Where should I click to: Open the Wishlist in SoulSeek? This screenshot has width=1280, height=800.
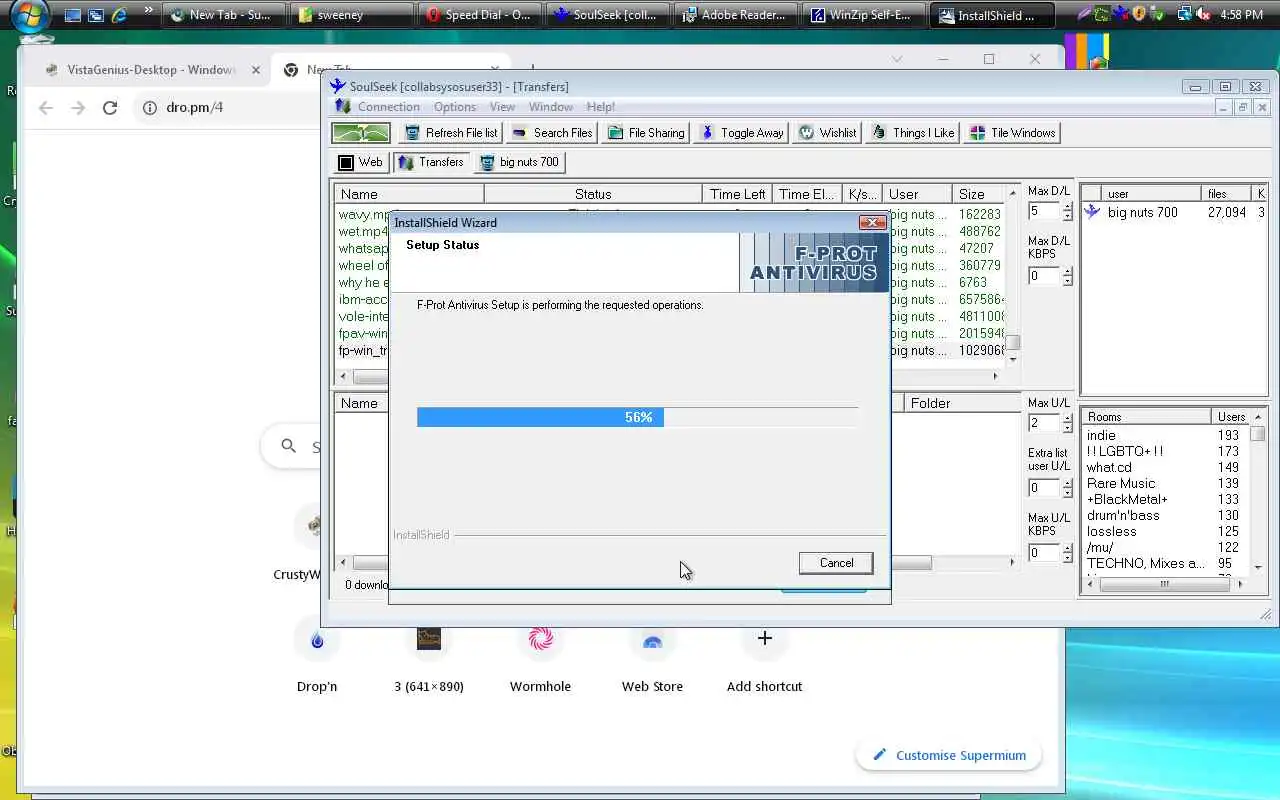pos(827,133)
